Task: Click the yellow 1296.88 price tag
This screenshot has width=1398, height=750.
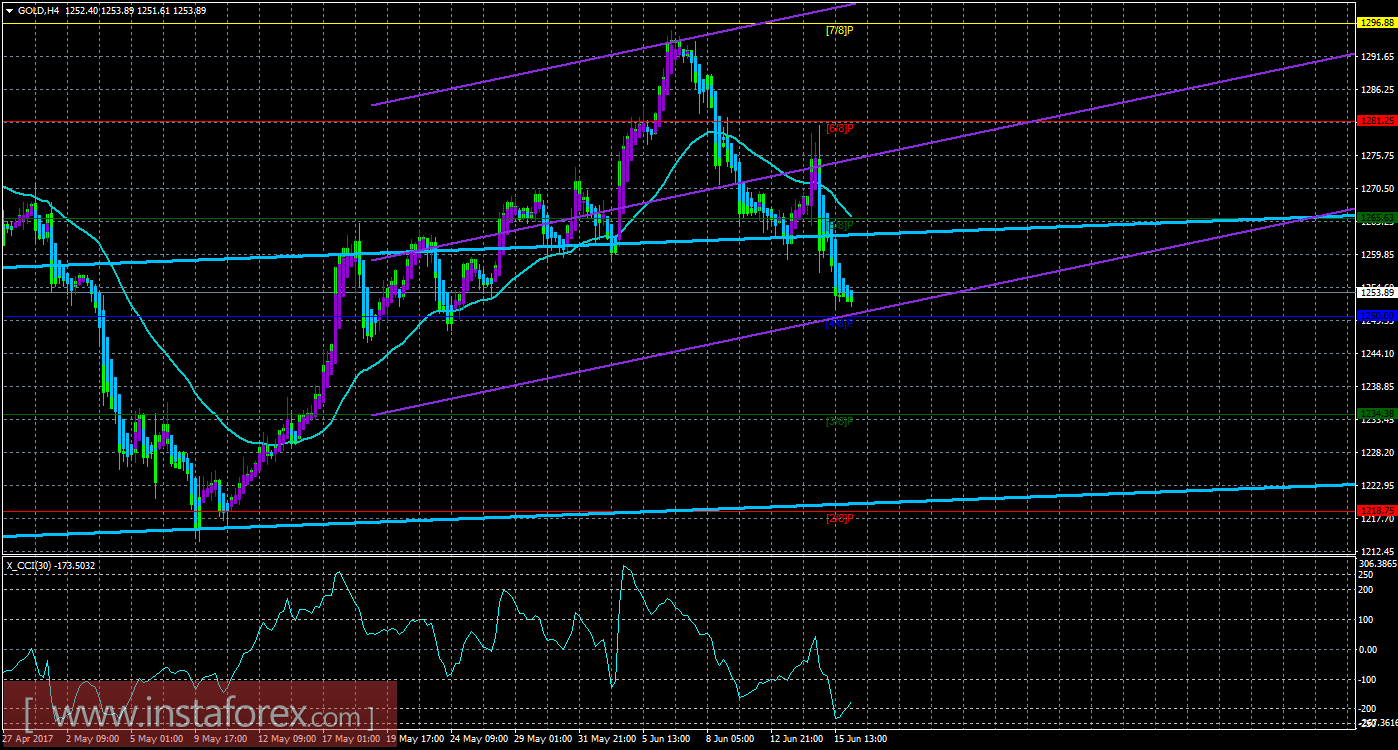Action: pyautogui.click(x=1377, y=23)
